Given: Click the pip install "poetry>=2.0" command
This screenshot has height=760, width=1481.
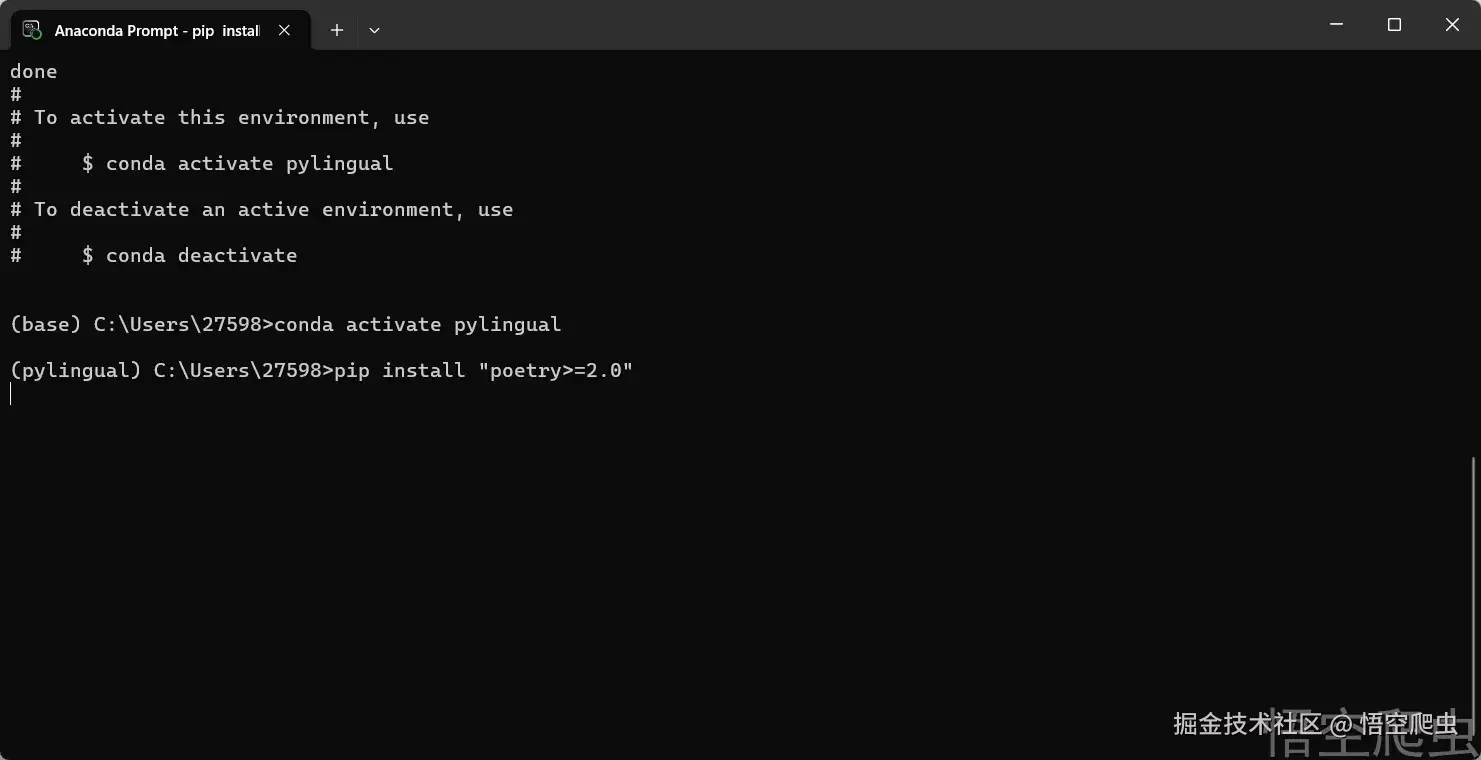Looking at the screenshot, I should click(484, 371).
